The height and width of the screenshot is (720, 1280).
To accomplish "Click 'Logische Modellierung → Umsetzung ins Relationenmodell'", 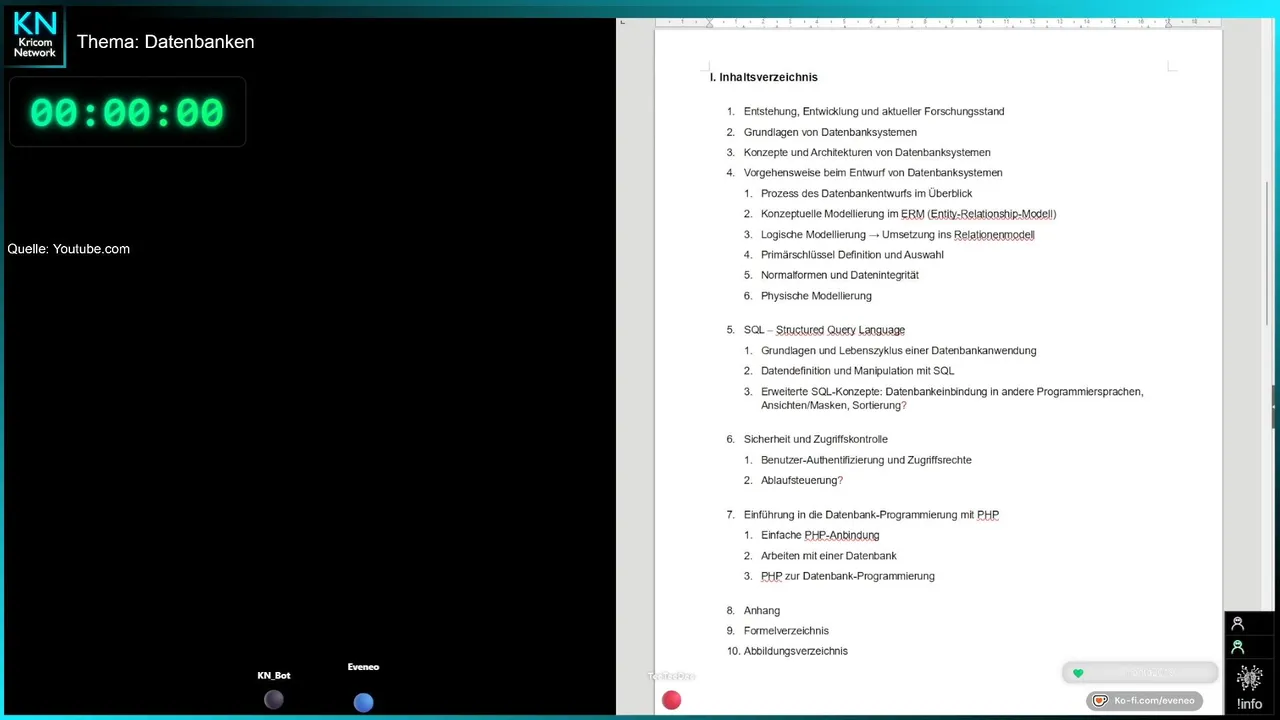I will 897,235.
